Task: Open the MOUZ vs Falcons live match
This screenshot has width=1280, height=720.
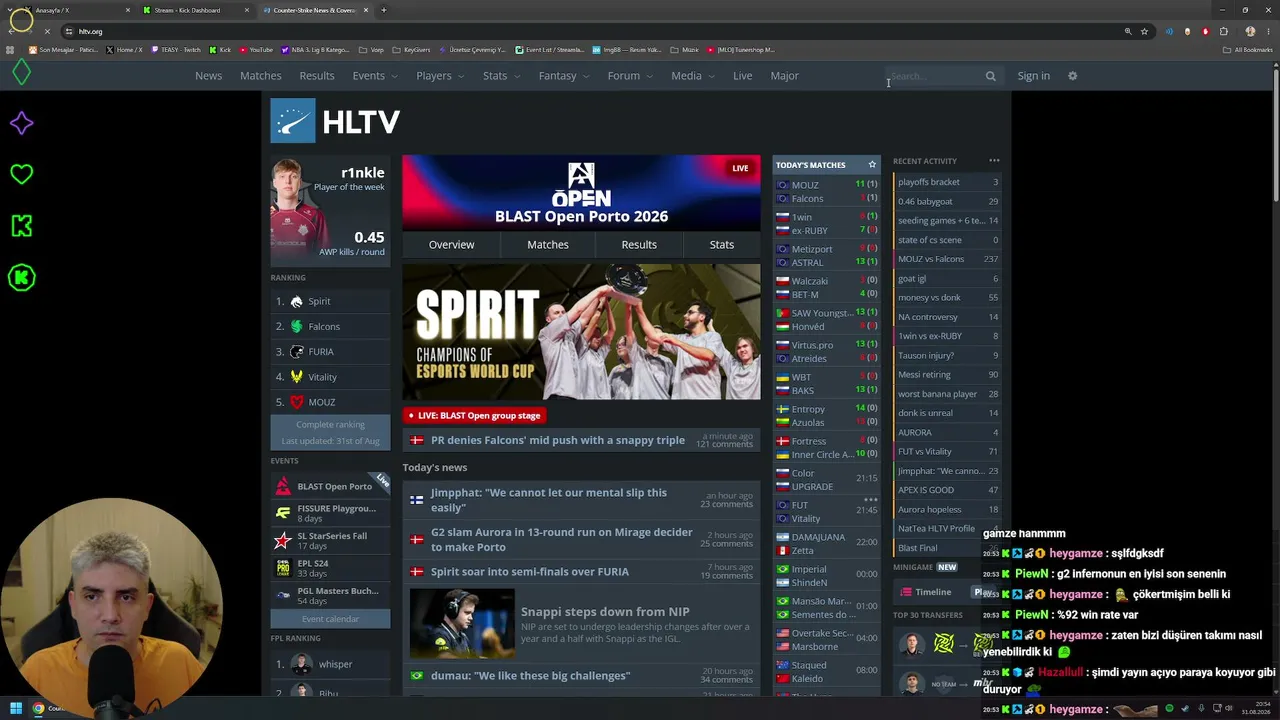Action: [827, 192]
